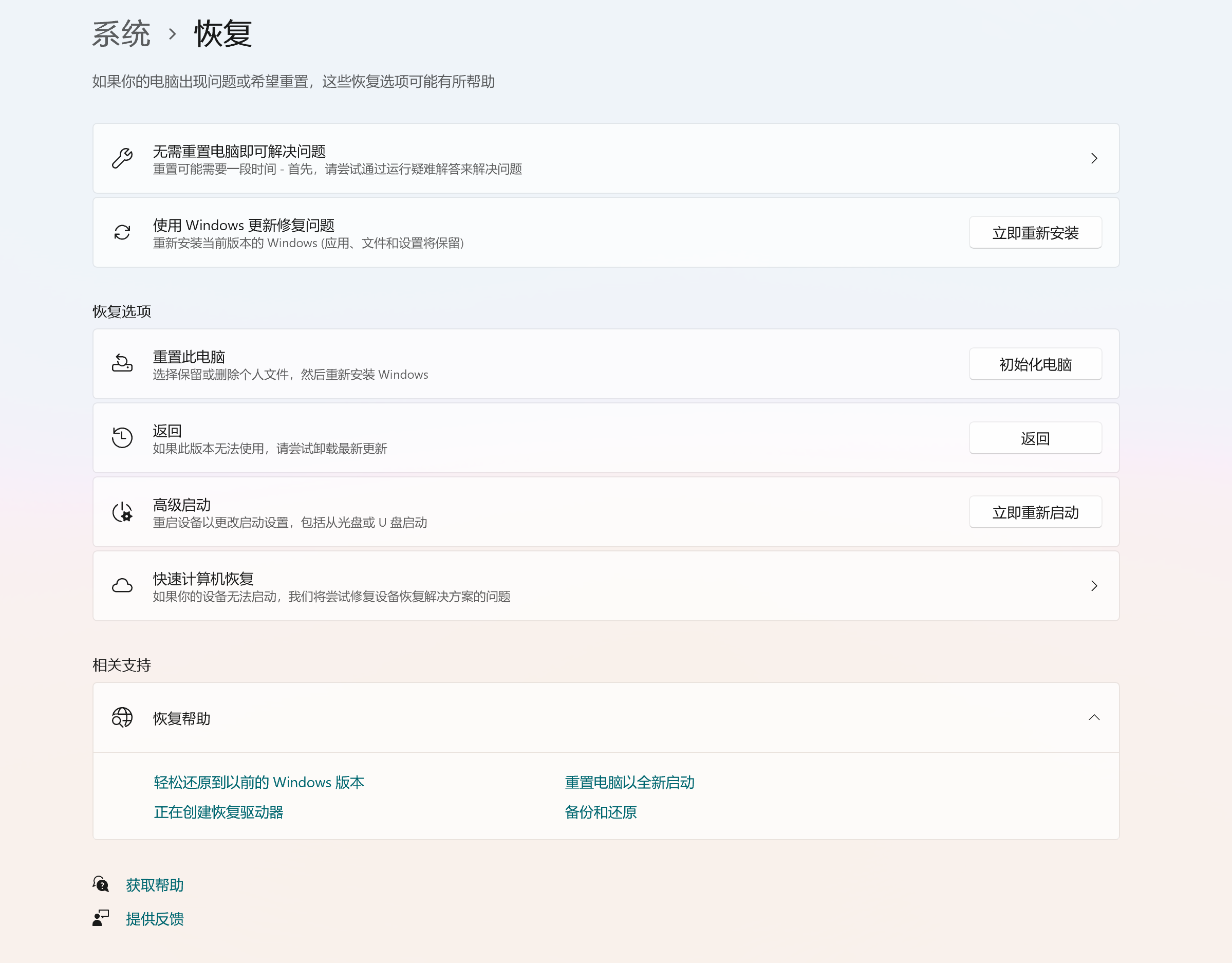
Task: Open 轻松还原到以前的 Windows 版本 link
Action: click(x=258, y=782)
